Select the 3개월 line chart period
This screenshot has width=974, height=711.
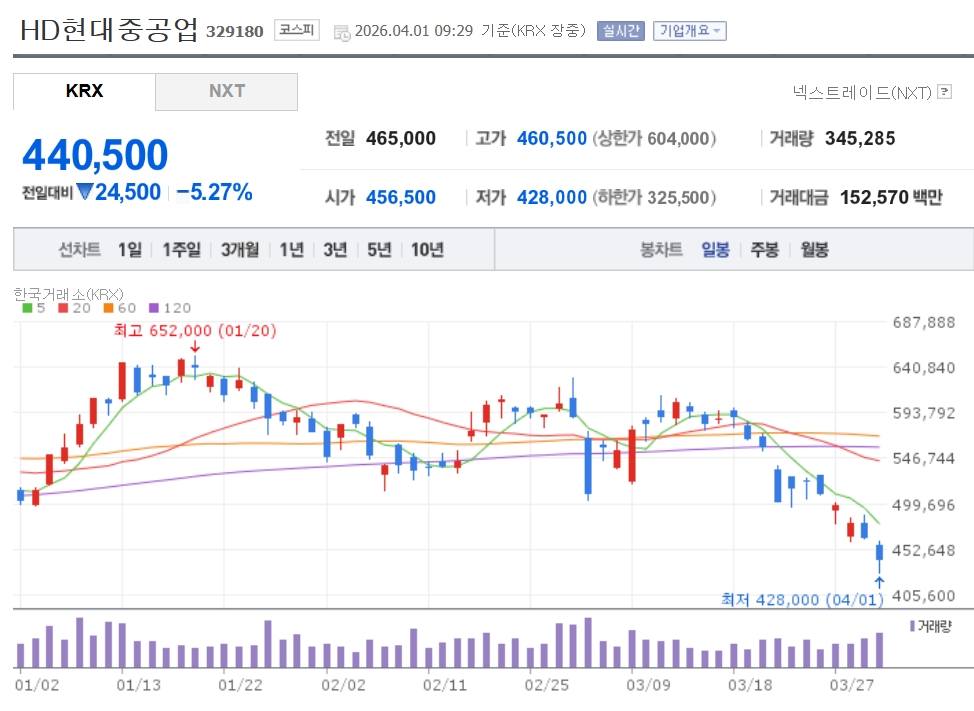point(240,250)
